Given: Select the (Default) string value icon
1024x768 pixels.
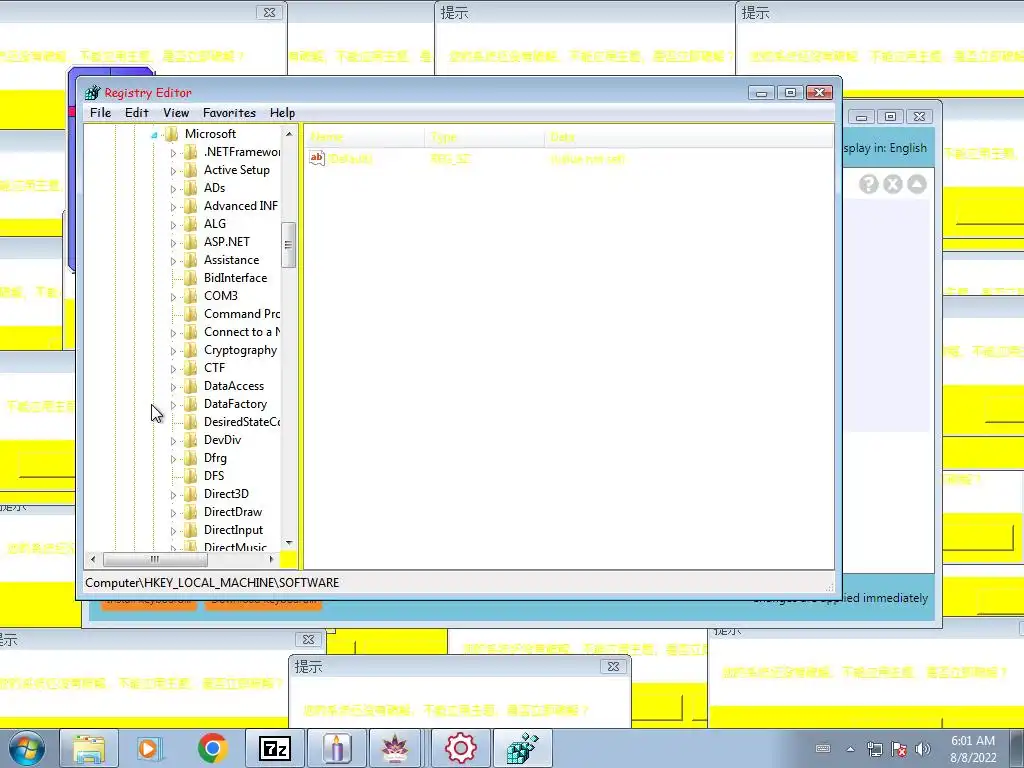Looking at the screenshot, I should 317,157.
